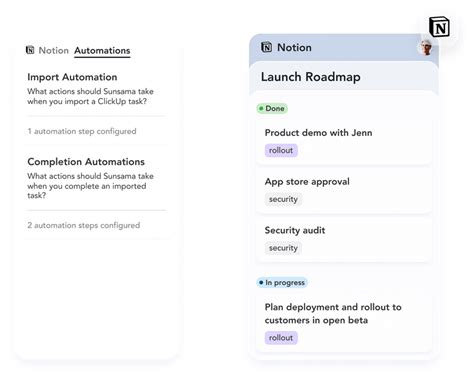Switch to the Notion tab

tap(53, 50)
